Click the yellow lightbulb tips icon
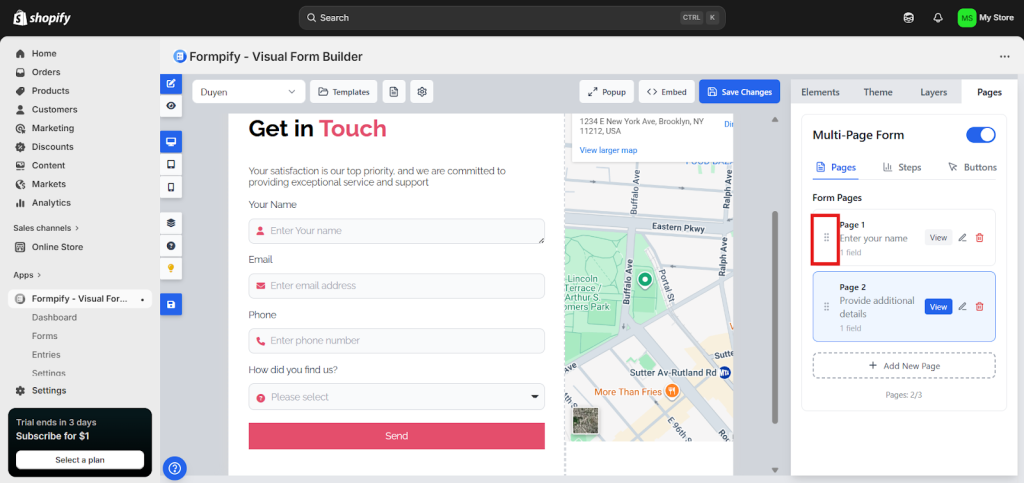Image resolution: width=1024 pixels, height=483 pixels. click(171, 268)
